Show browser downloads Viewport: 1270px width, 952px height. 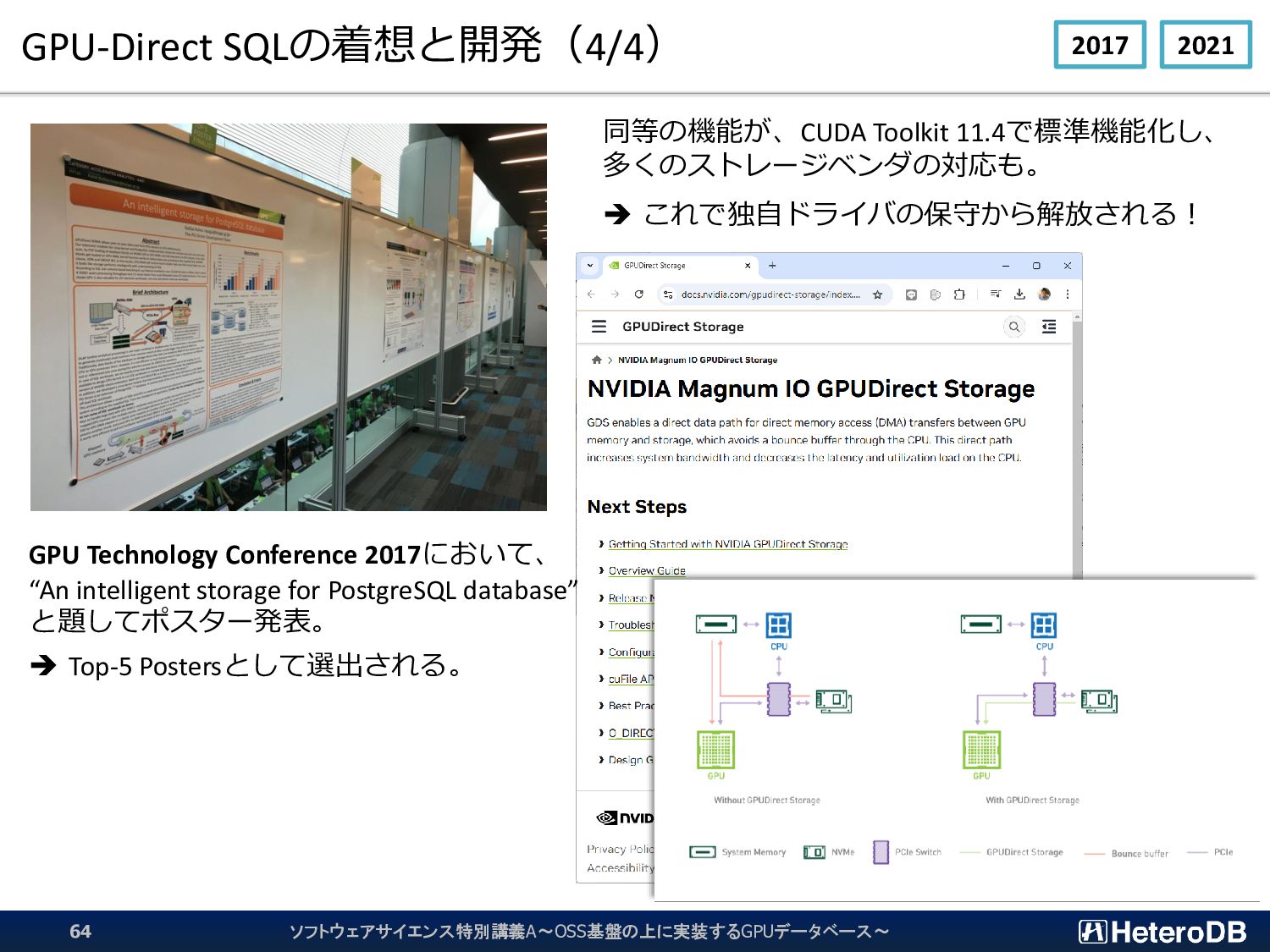click(1019, 294)
